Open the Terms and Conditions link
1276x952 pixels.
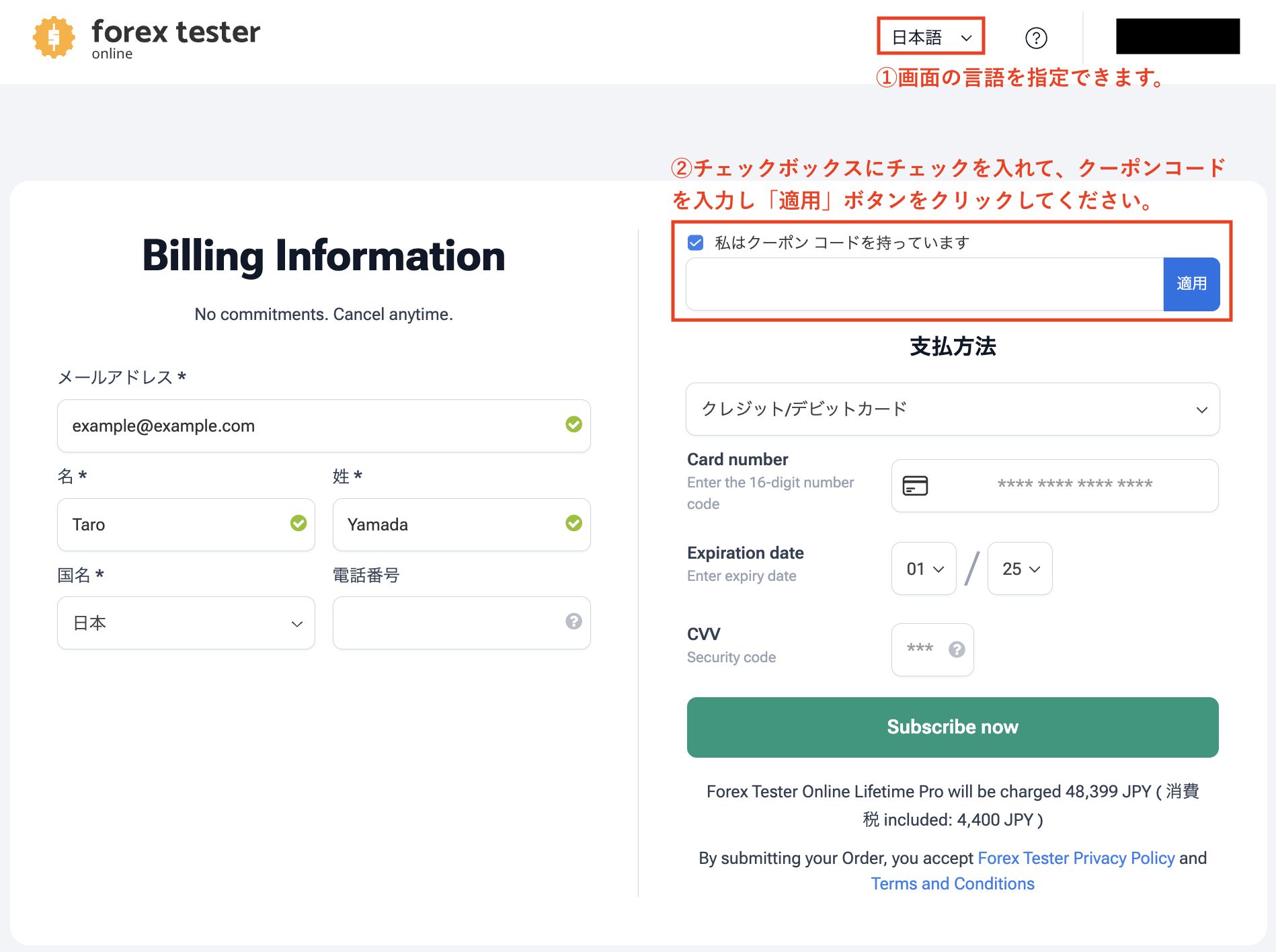tap(952, 884)
